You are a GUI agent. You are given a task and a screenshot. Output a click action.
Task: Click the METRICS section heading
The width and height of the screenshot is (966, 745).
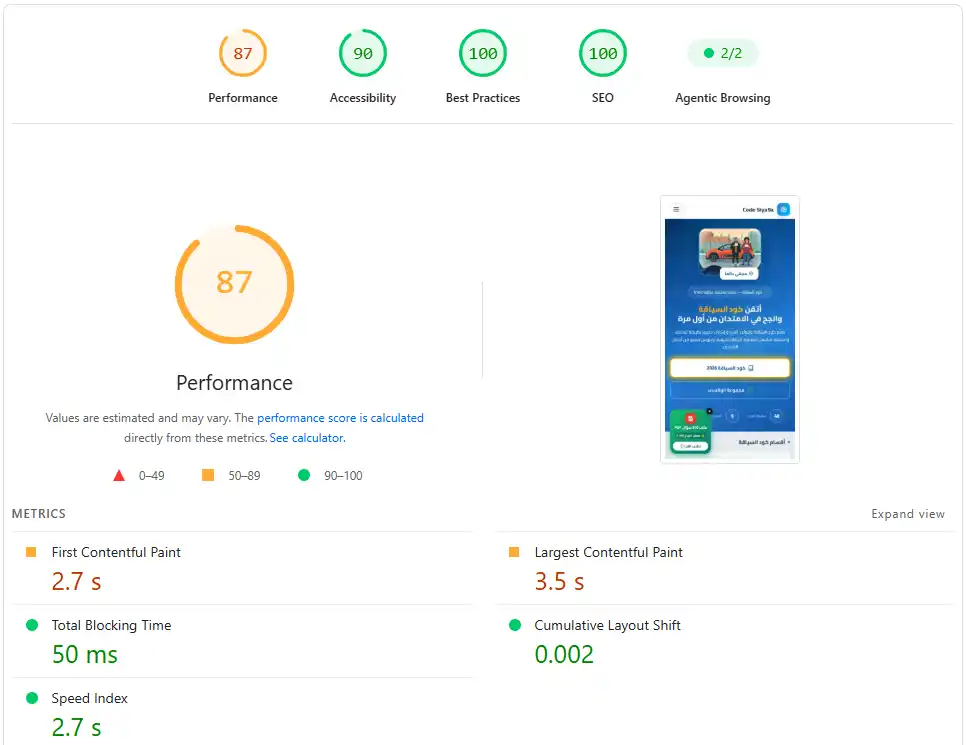coord(38,513)
